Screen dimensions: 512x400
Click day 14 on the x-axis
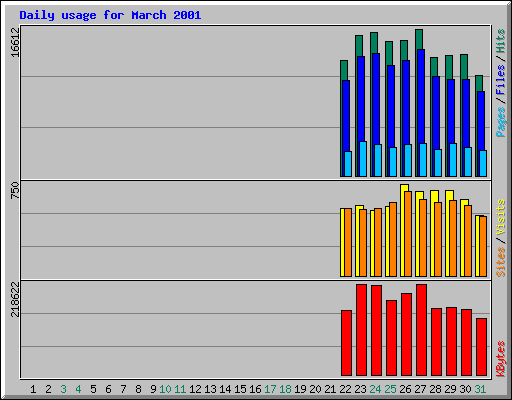pyautogui.click(x=225, y=389)
